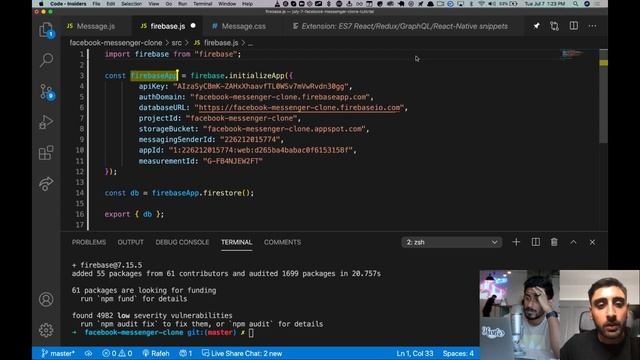
Task: Open the Search view in the activity bar
Action: [x=46, y=60]
